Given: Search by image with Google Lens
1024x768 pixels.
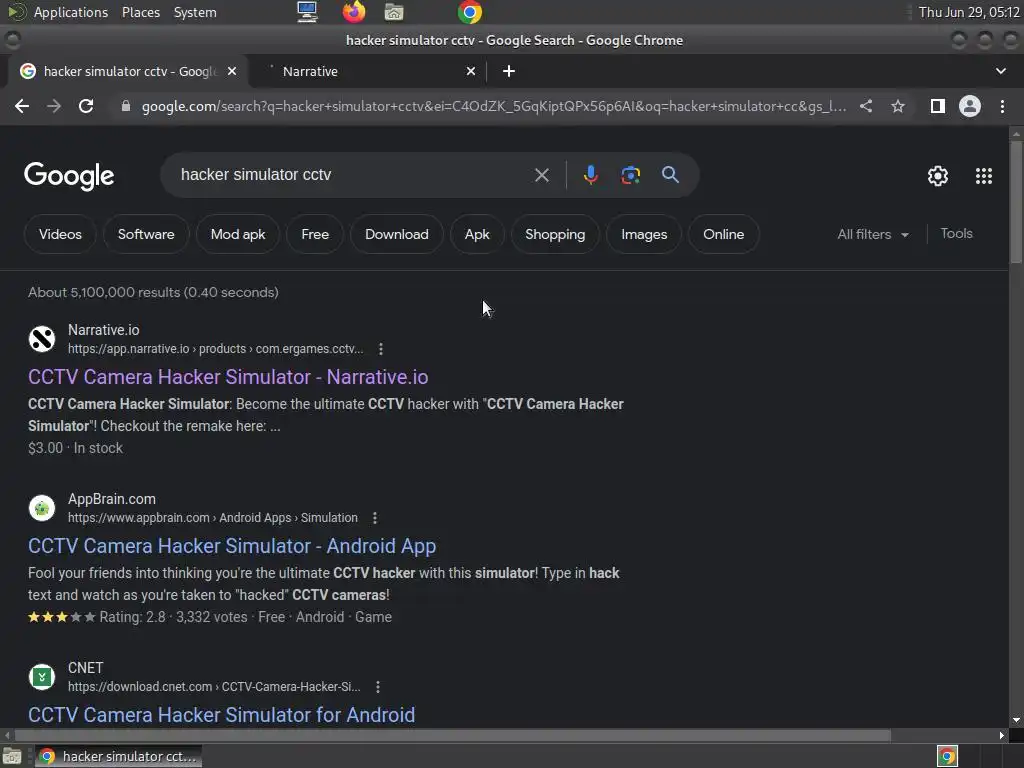Looking at the screenshot, I should tap(630, 175).
